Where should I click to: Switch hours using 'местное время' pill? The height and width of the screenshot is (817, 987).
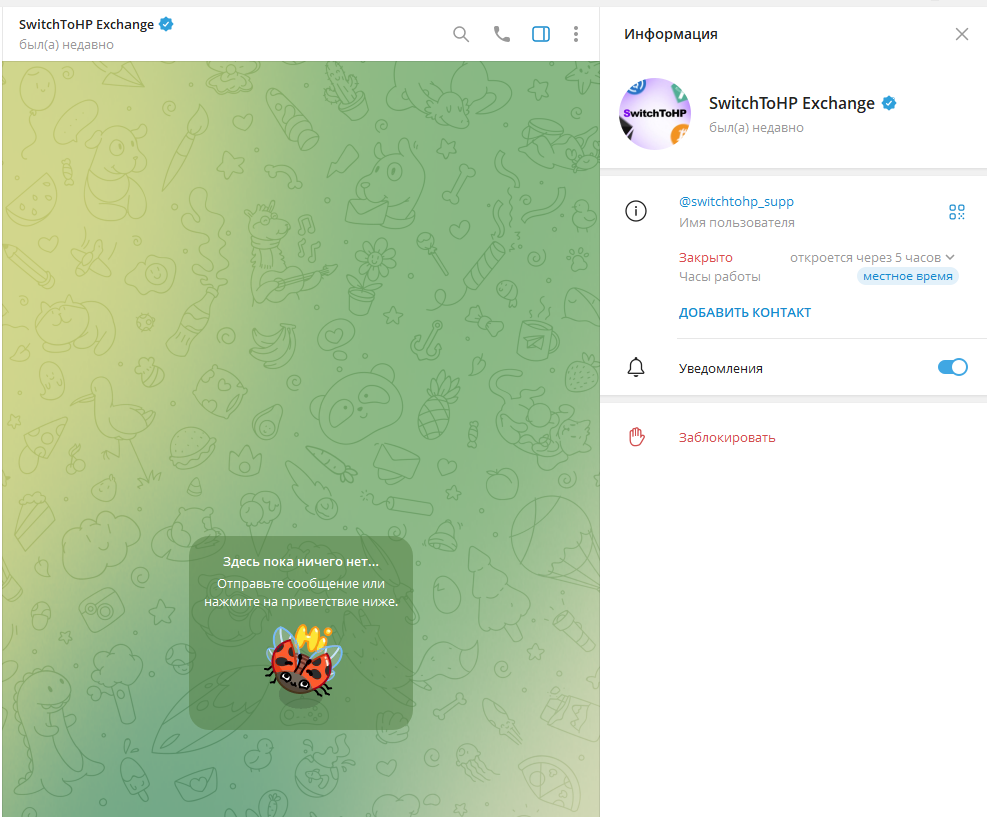(x=907, y=276)
